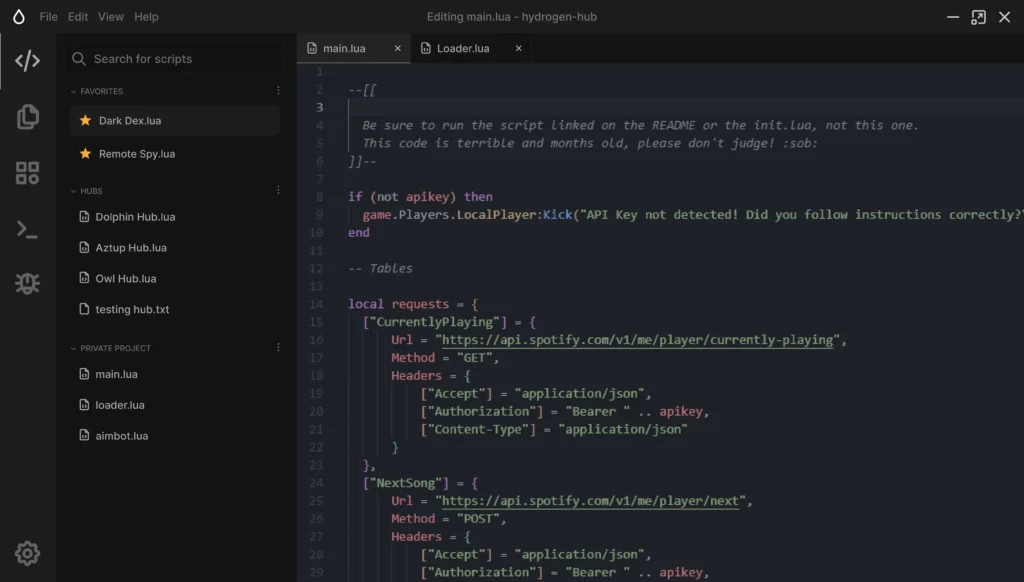This screenshot has width=1024, height=582.
Task: Open the bug debugger icon
Action: 27,284
